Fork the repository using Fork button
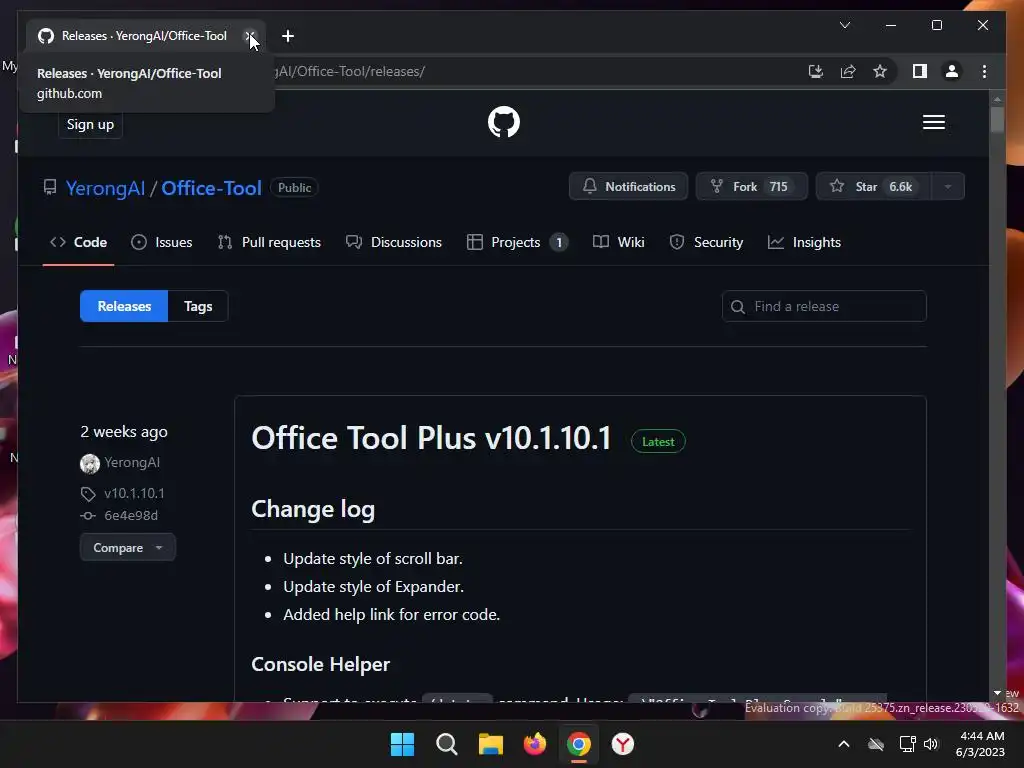The height and width of the screenshot is (768, 1024). [752, 187]
